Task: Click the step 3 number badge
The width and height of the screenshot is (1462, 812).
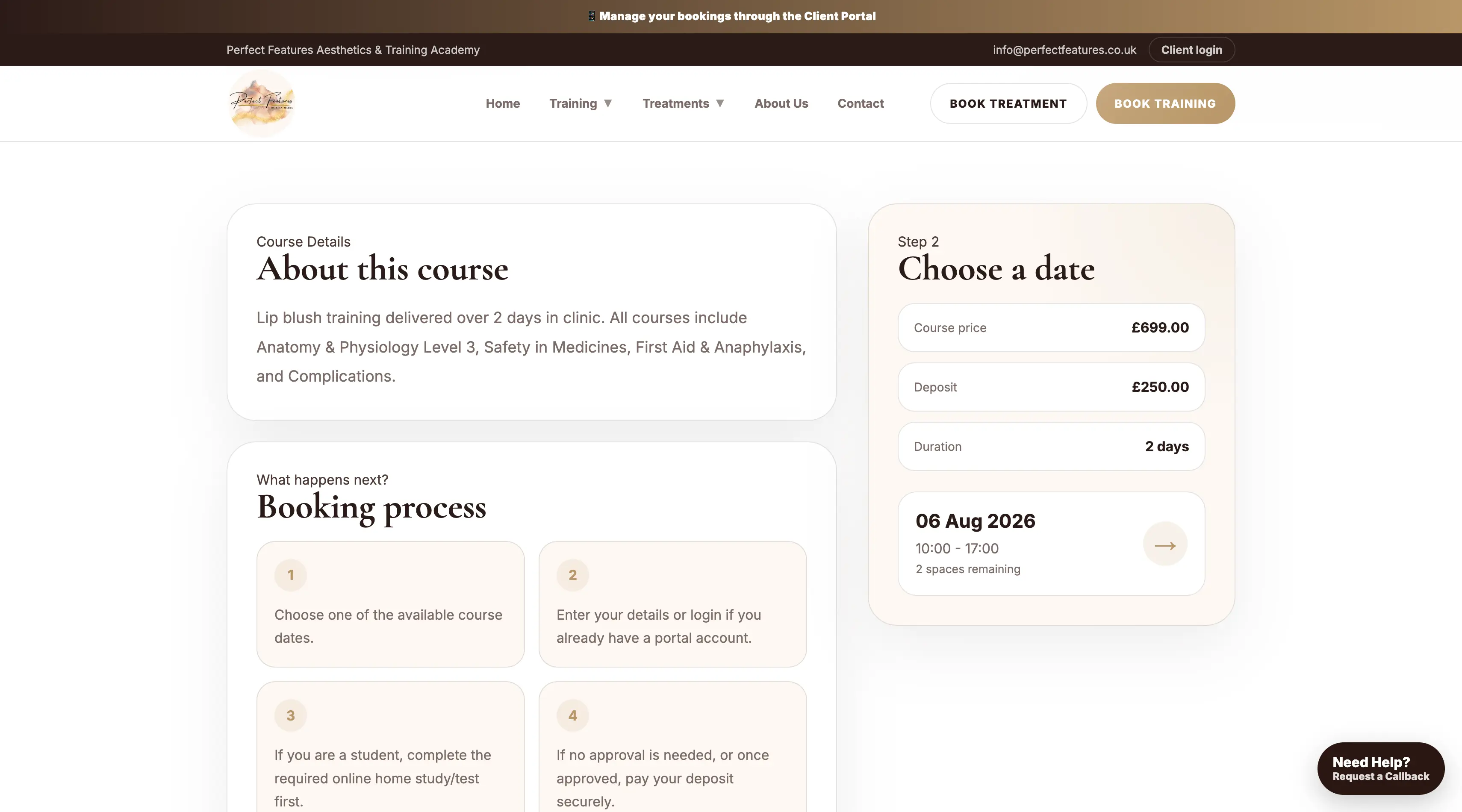Action: (x=291, y=715)
